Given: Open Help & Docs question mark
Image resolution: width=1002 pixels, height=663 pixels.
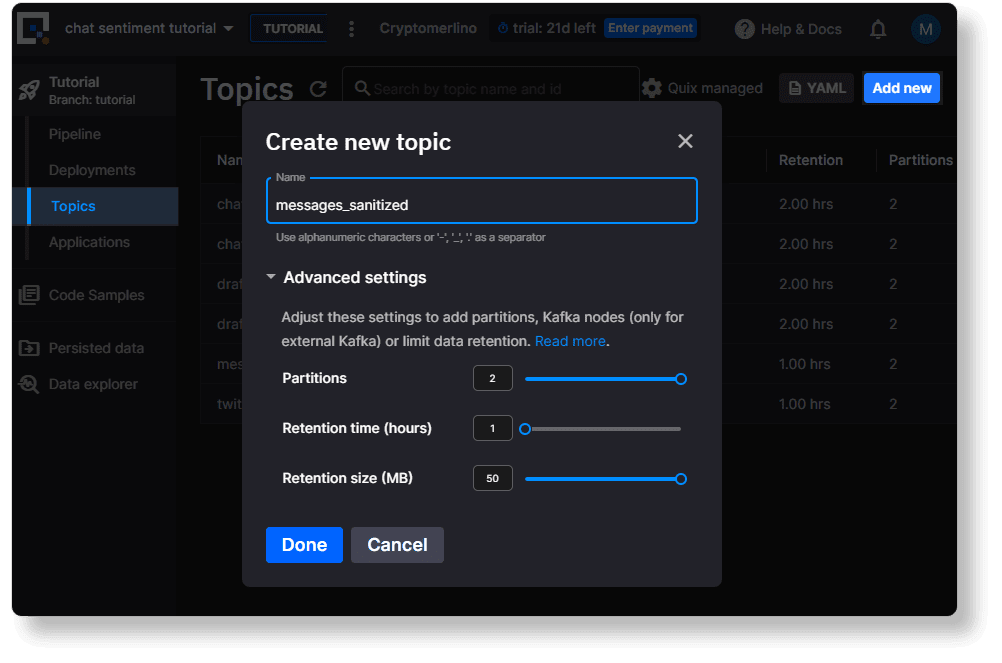Looking at the screenshot, I should 745,29.
